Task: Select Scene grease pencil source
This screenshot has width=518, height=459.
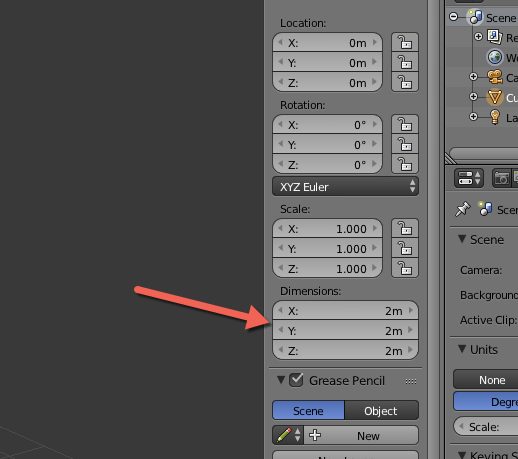Action: 308,410
